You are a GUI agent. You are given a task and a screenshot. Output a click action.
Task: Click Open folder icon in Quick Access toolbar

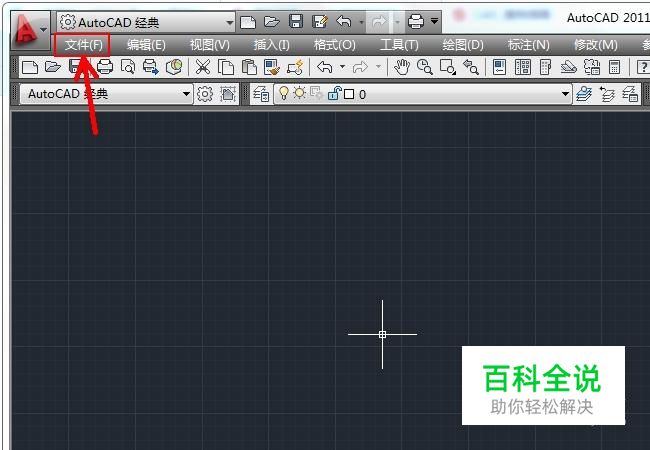click(272, 22)
